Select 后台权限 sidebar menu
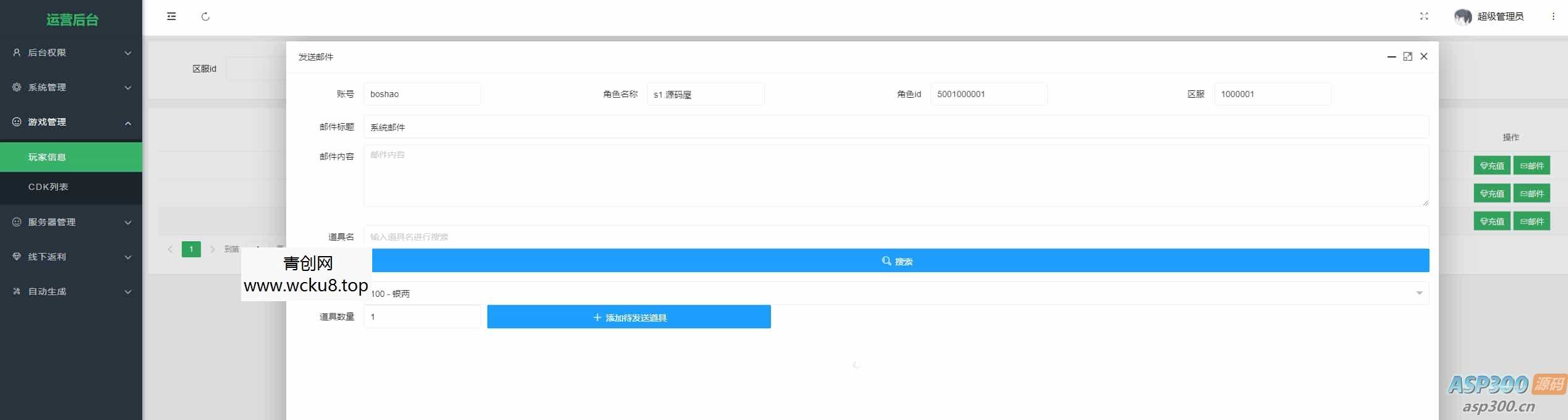The height and width of the screenshot is (420, 1568). (71, 53)
